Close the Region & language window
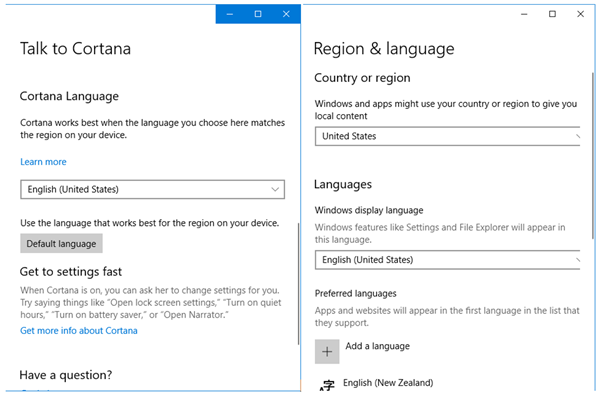 580,14
